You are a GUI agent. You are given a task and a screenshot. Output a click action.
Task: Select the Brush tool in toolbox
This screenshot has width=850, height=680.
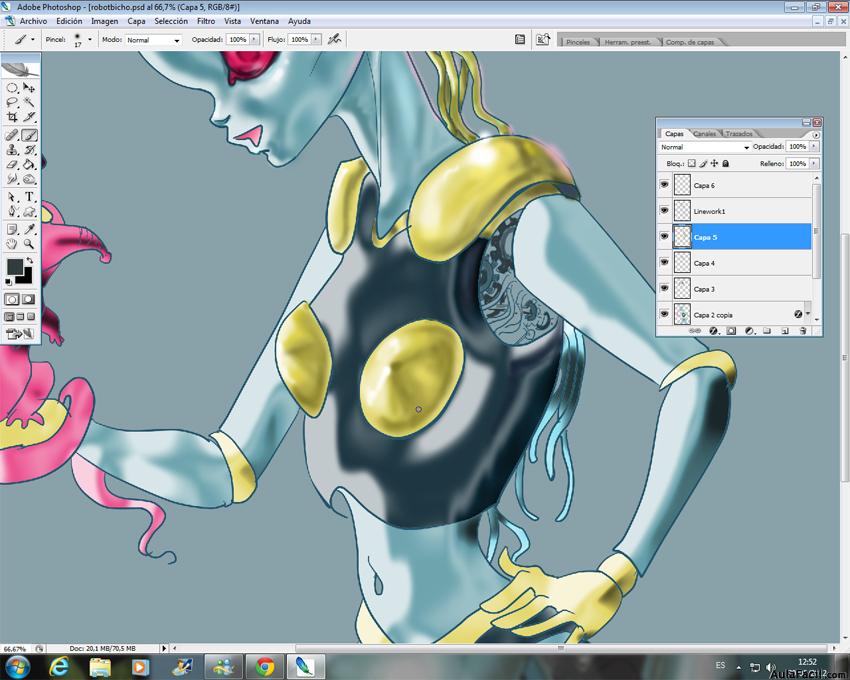pos(29,135)
